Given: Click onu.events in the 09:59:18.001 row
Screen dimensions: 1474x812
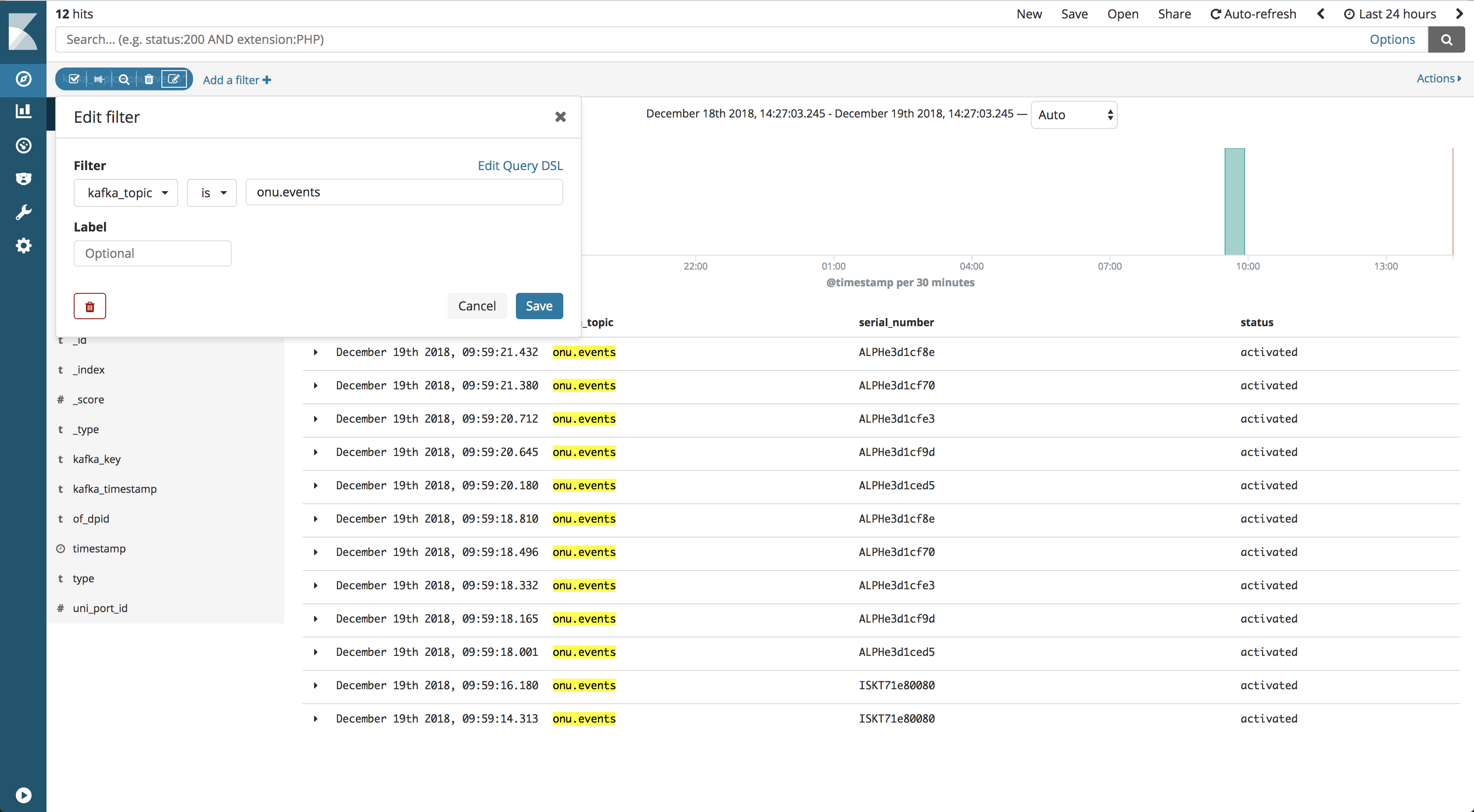Looking at the screenshot, I should [583, 652].
